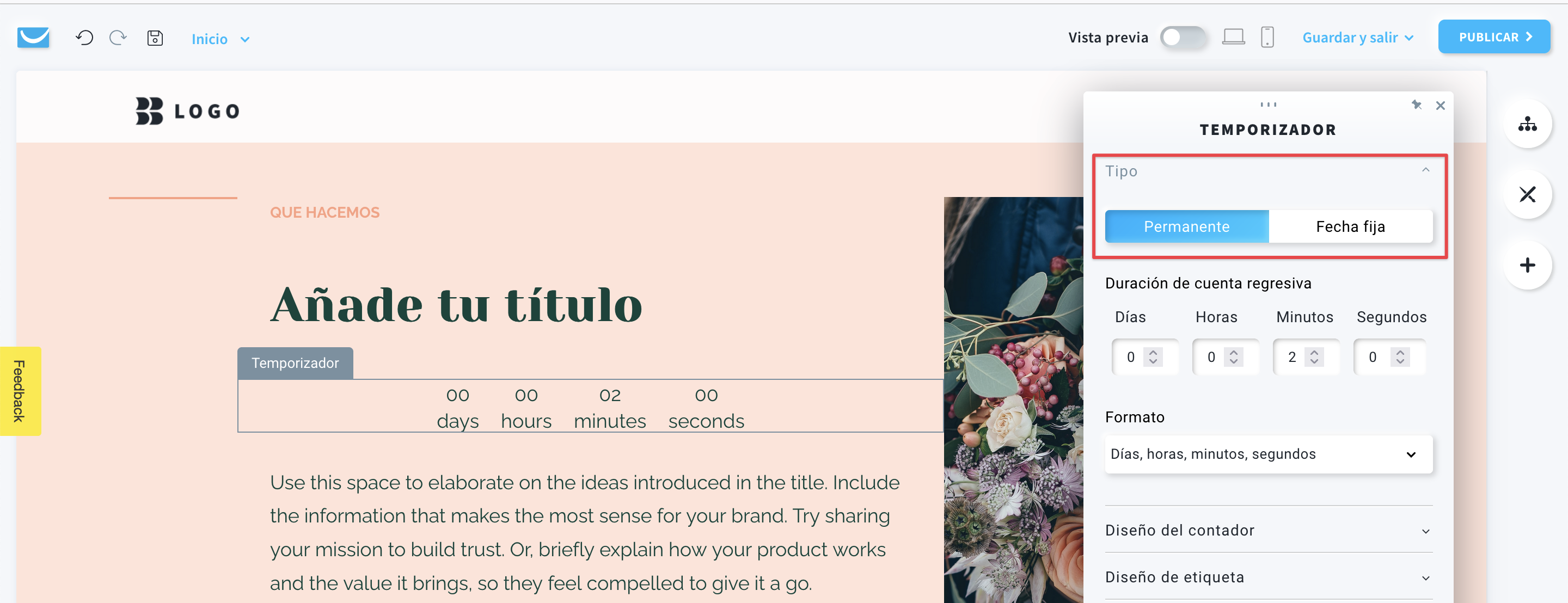Click the design tools crossed icon

pos(1527,195)
